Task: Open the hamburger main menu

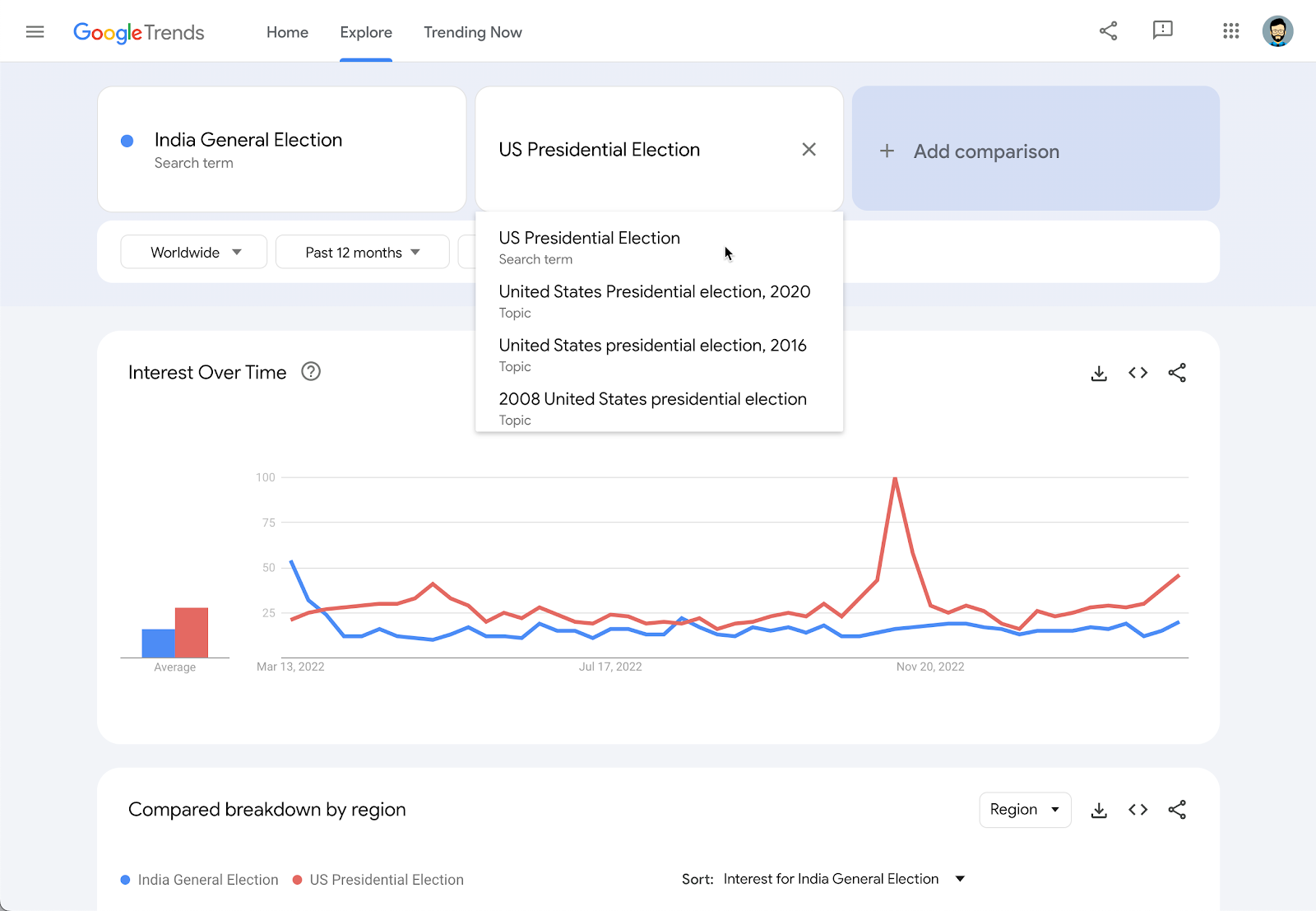Action: (35, 32)
